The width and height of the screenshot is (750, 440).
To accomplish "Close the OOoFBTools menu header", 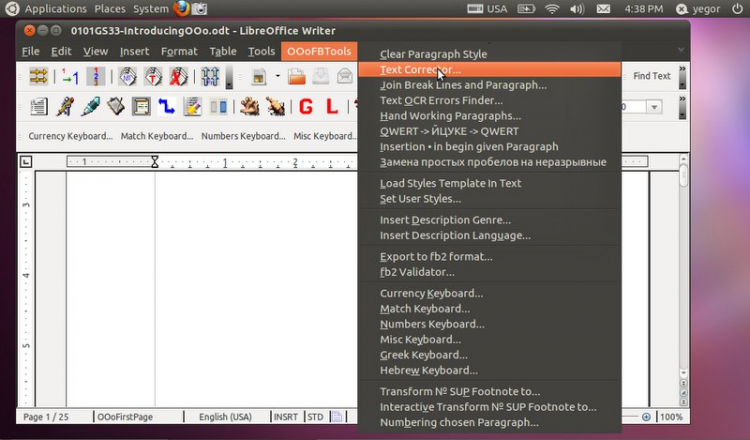I will [x=319, y=51].
